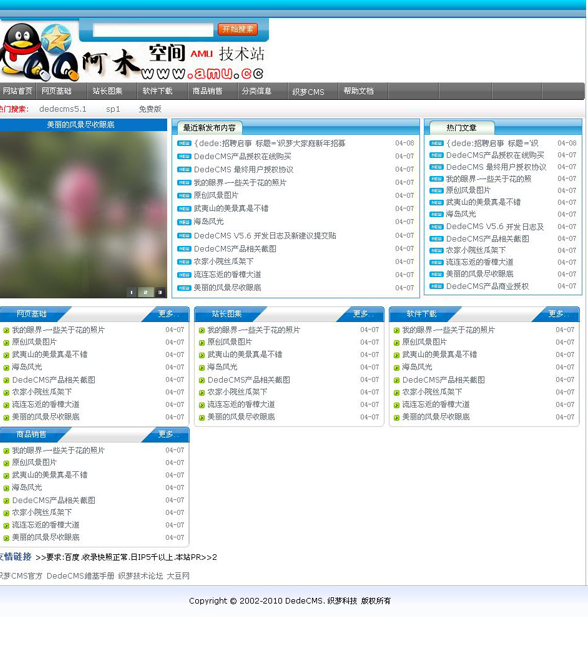Image resolution: width=588 pixels, height=651 pixels.
Task: Show slide 2 in the slideshow
Action: [145, 292]
